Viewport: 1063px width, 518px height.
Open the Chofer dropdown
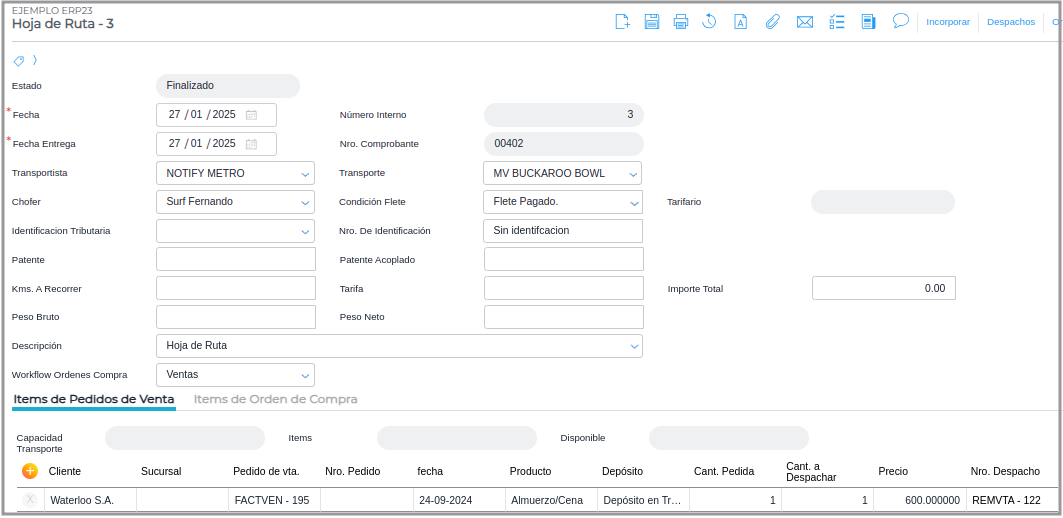pyautogui.click(x=305, y=202)
